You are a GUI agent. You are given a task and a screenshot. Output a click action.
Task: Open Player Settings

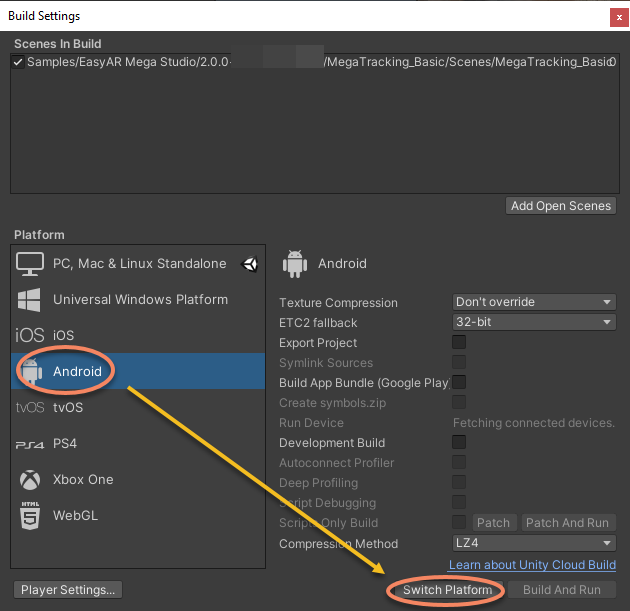coord(68,590)
